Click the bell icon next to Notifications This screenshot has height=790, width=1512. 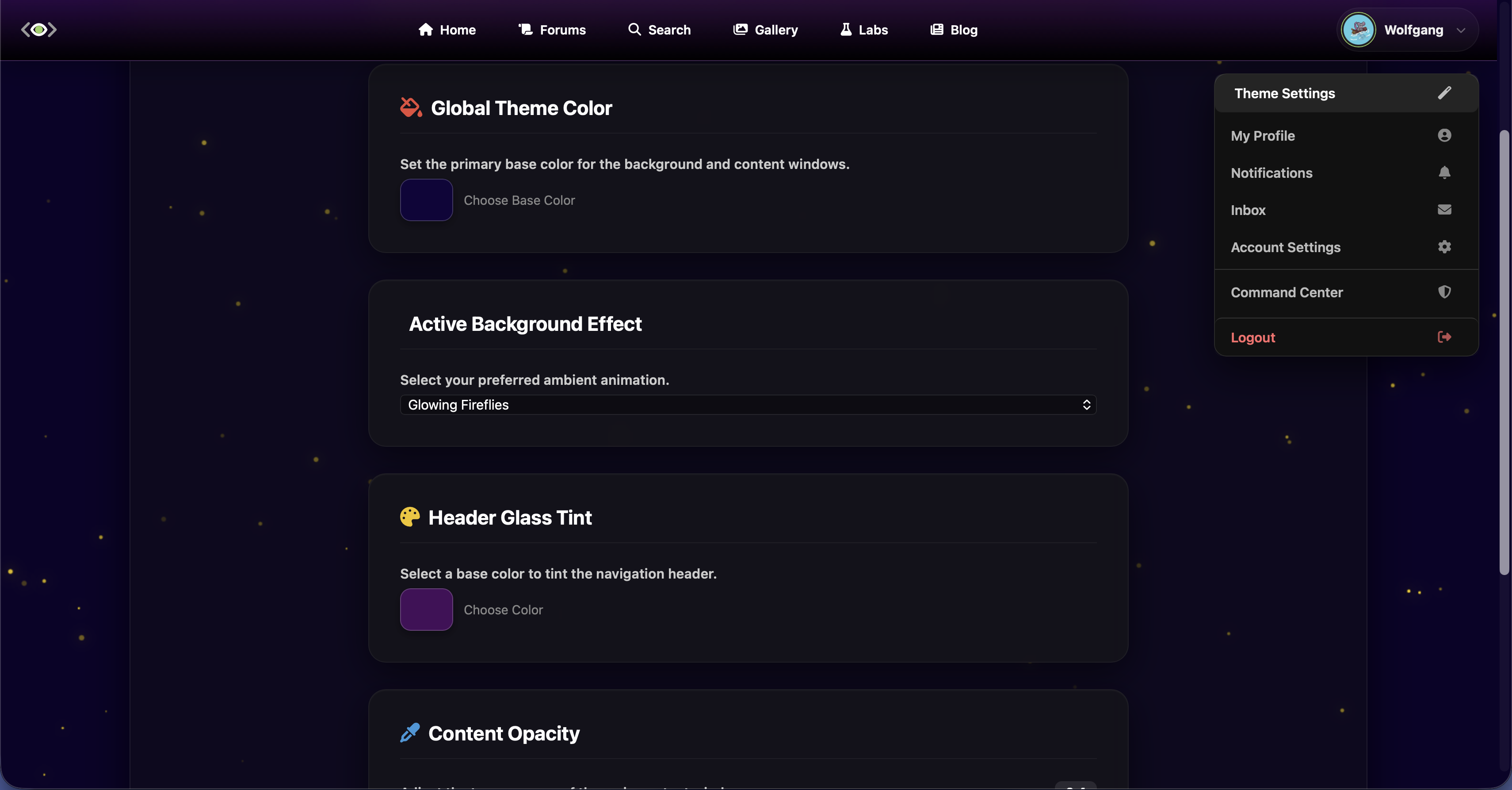(x=1444, y=172)
